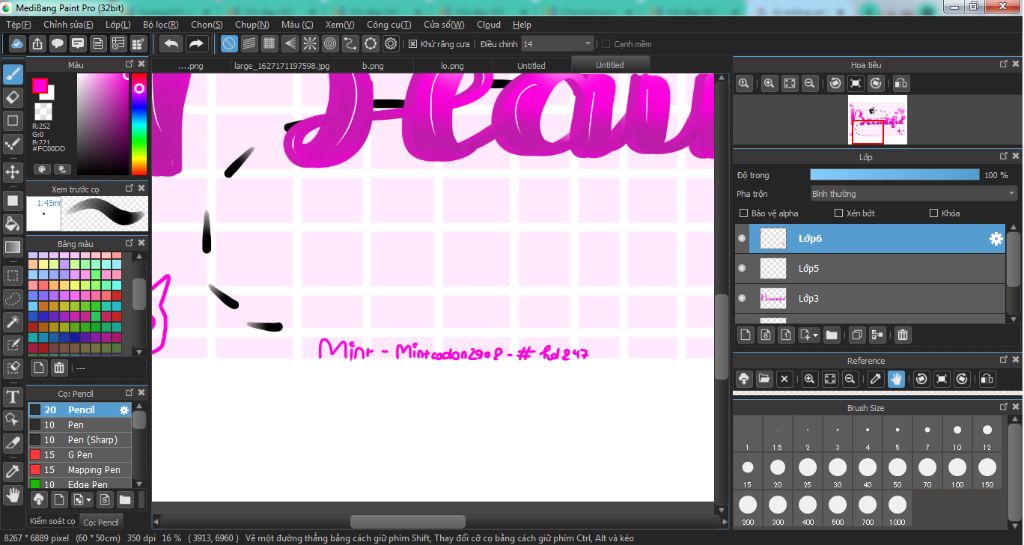Select the Magic Wand tool

coord(12,321)
